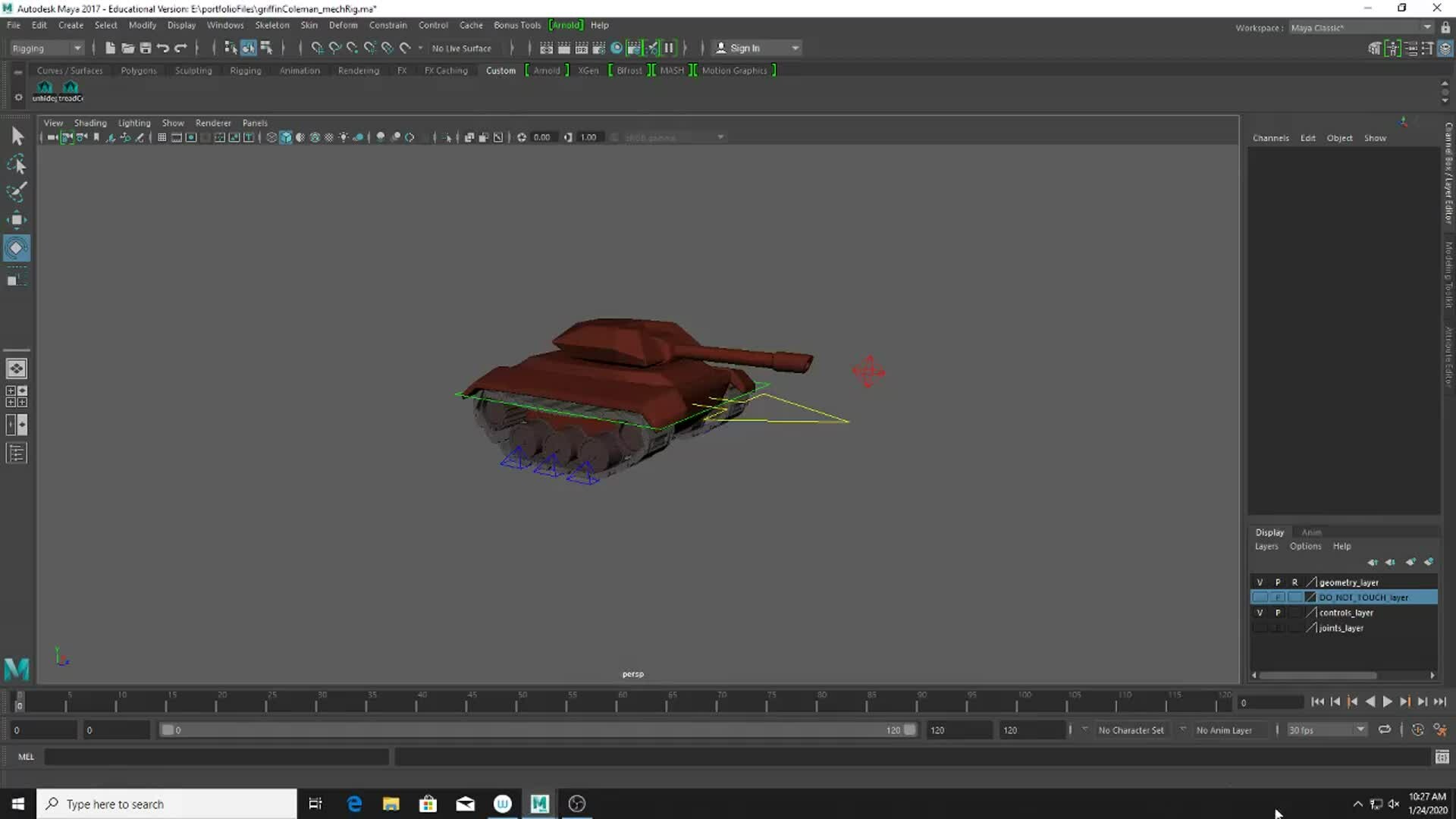This screenshot has width=1456, height=819.
Task: Click the Save scene icon
Action: coord(146,48)
